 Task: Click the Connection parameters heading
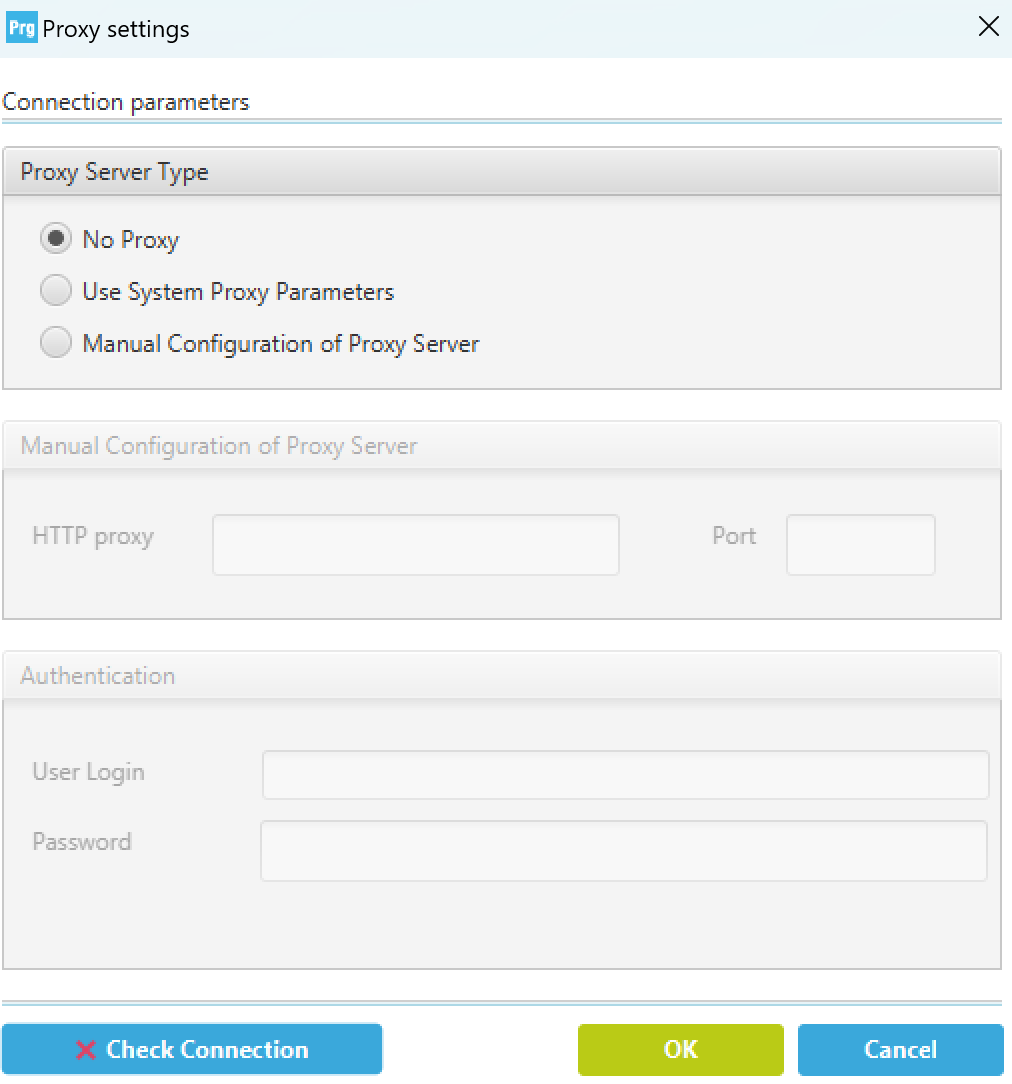pos(126,101)
